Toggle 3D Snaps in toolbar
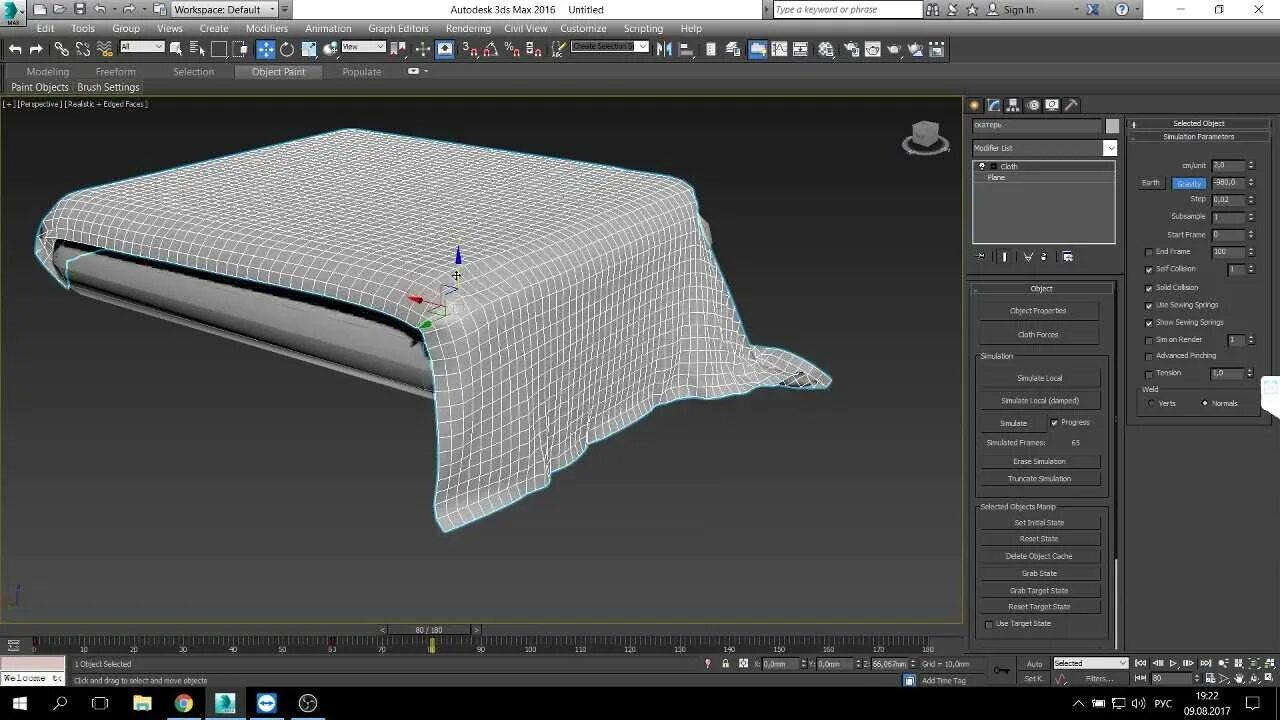Image resolution: width=1280 pixels, height=720 pixels. pos(470,48)
